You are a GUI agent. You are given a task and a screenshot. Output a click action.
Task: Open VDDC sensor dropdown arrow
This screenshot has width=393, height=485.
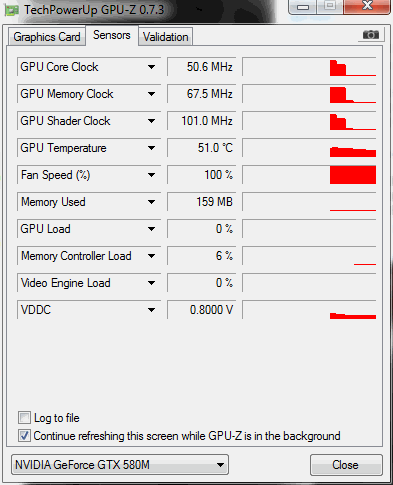tap(151, 310)
